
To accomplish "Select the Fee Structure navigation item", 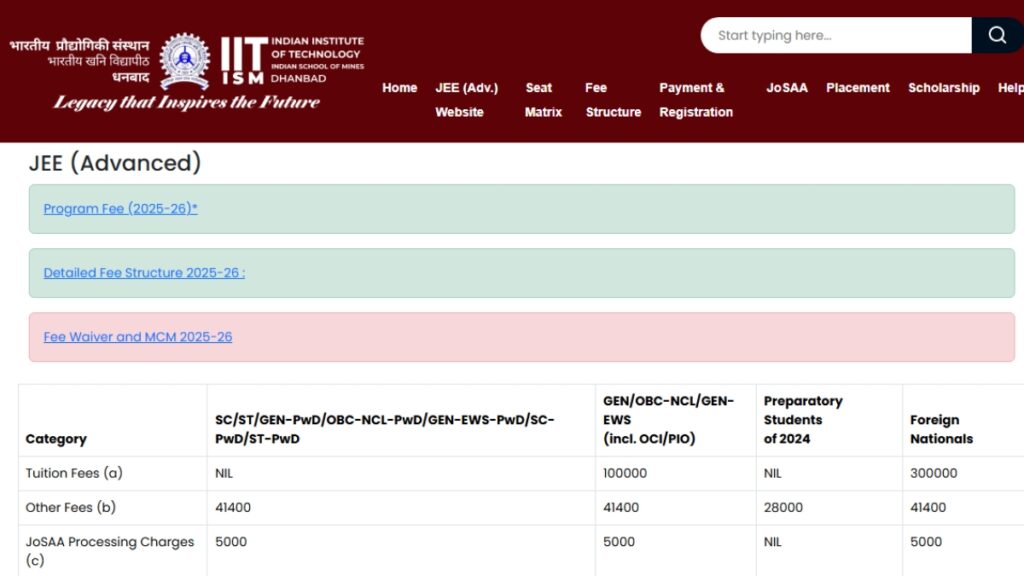I will point(612,100).
